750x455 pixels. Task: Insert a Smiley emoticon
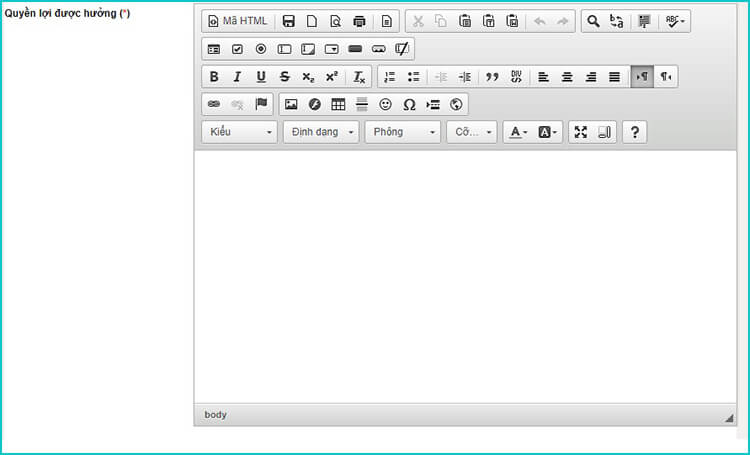[386, 104]
